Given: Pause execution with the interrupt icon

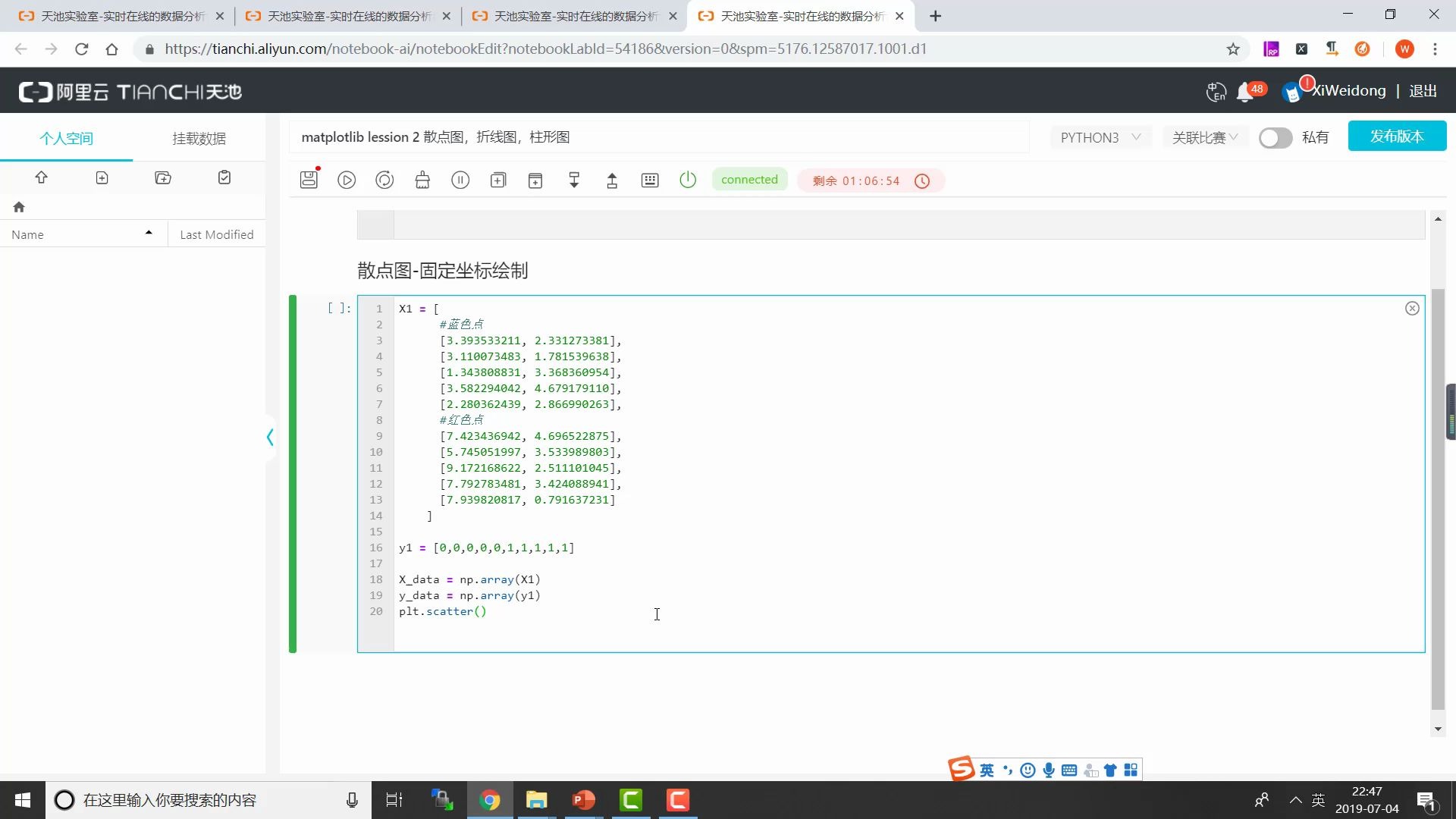Looking at the screenshot, I should coord(460,180).
